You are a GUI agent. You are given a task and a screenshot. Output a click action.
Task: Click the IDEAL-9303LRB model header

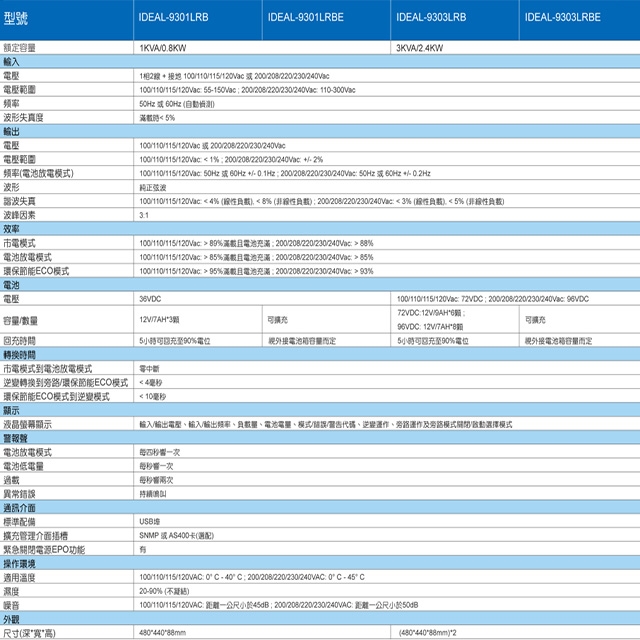431,17
